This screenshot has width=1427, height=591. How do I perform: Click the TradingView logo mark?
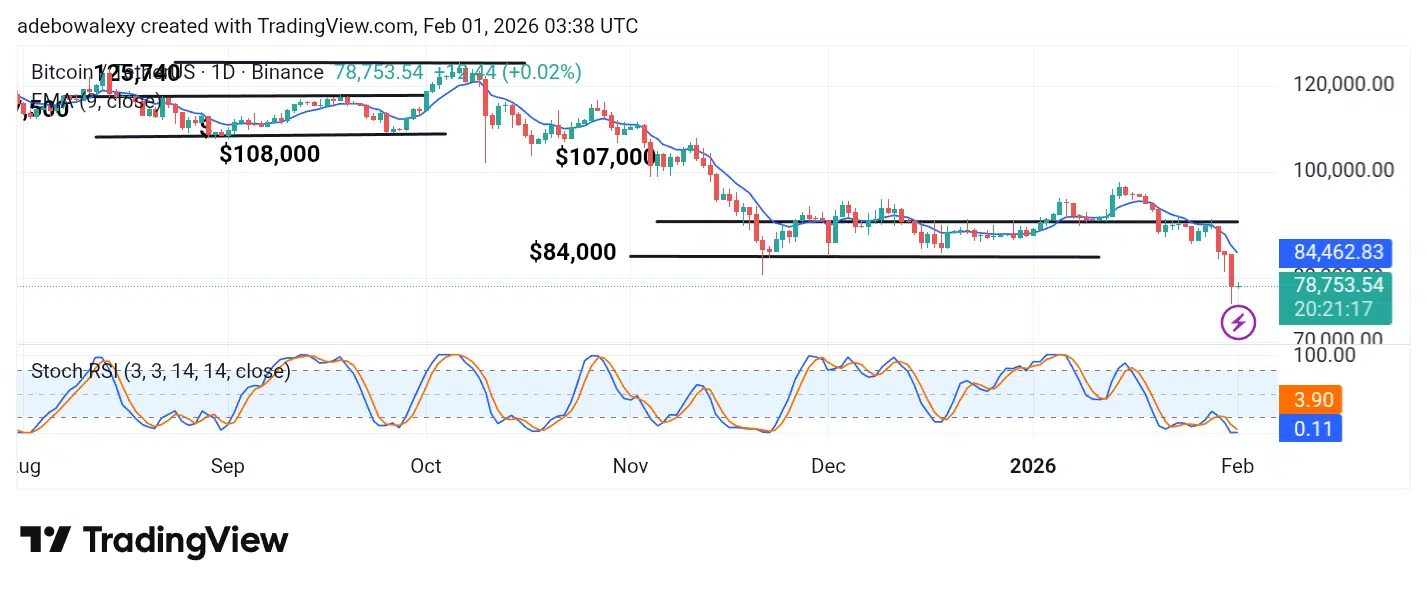(45, 541)
